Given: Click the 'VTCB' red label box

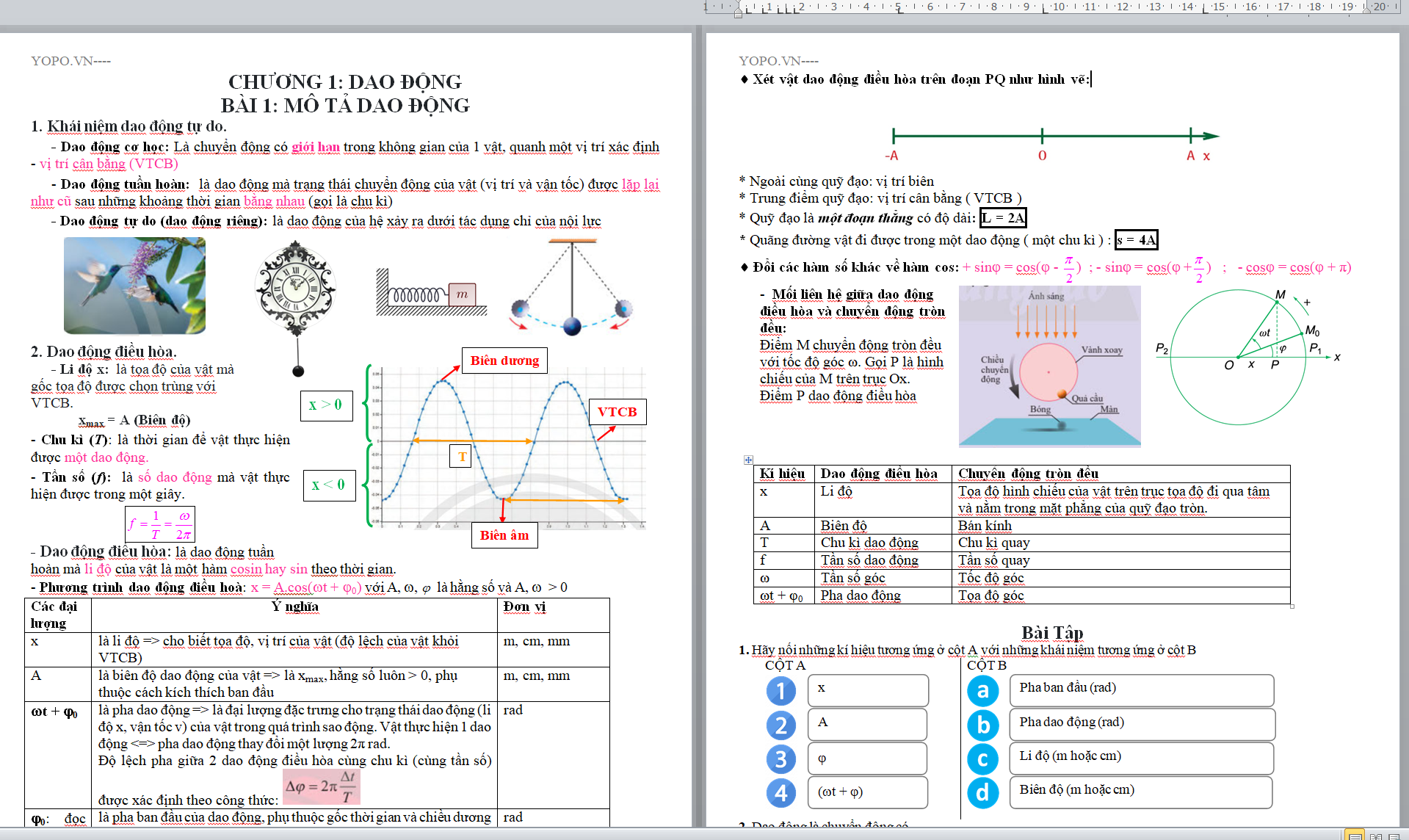Looking at the screenshot, I should (617, 412).
